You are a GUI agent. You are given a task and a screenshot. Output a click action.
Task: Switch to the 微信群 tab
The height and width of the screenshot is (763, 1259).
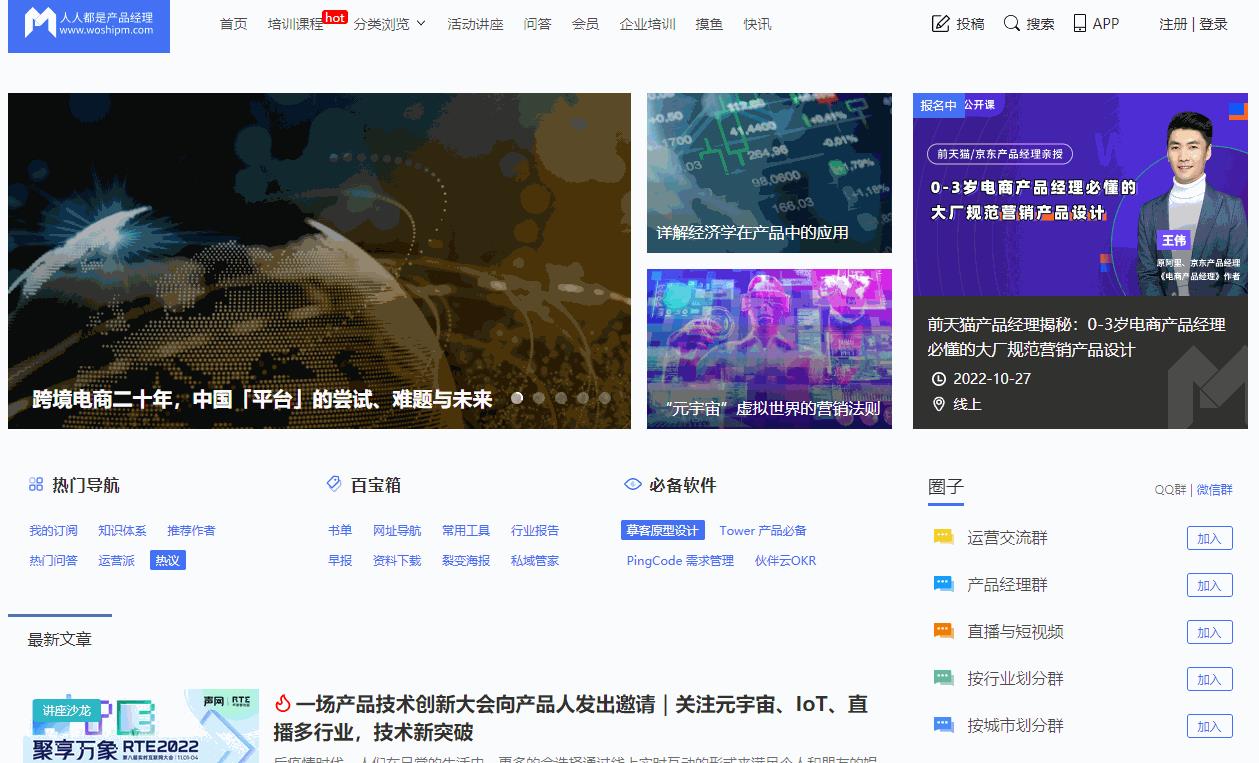[1214, 490]
